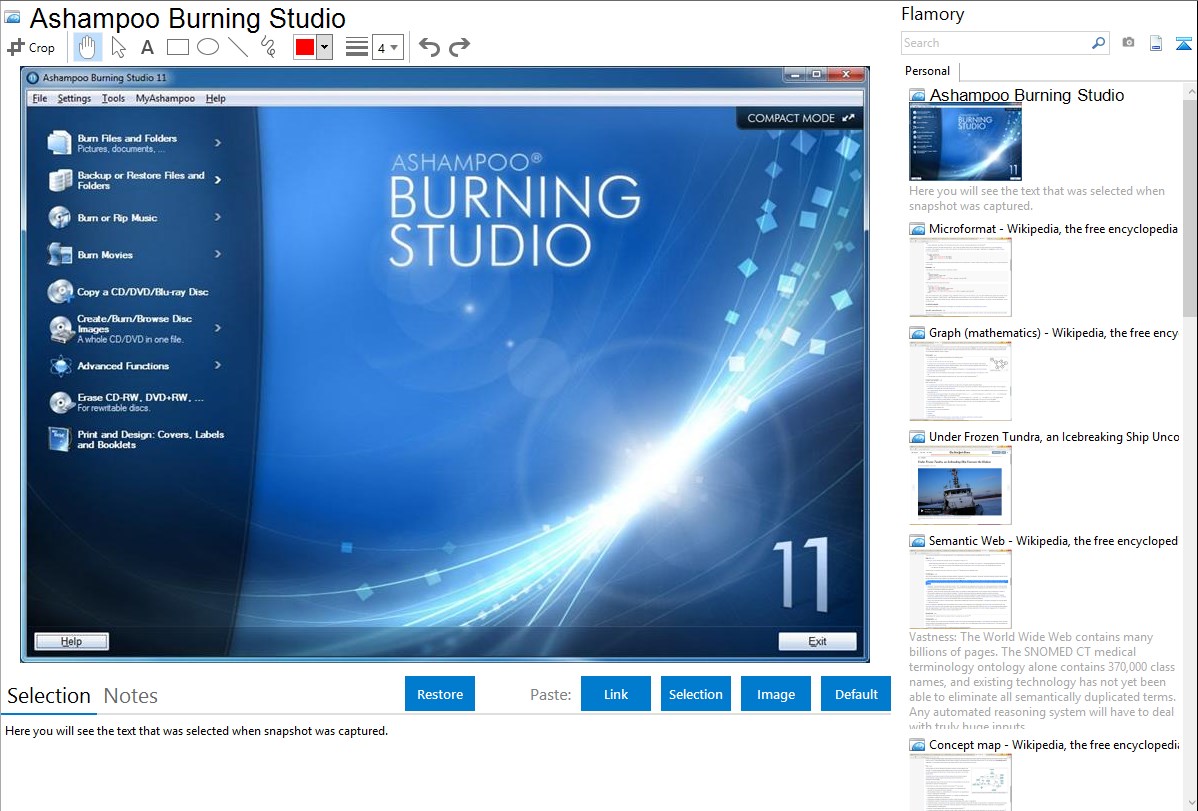Open the Tools menu
Screen dimensions: 1198x811
(x=113, y=98)
